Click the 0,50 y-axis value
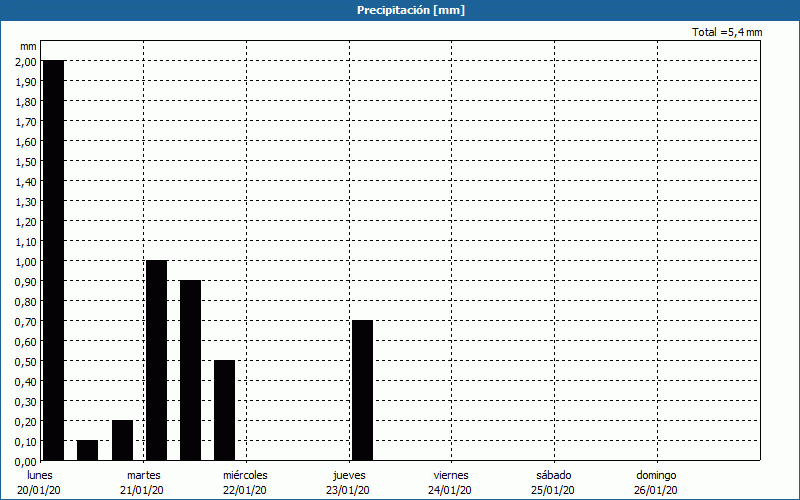The image size is (800, 500). 26,361
